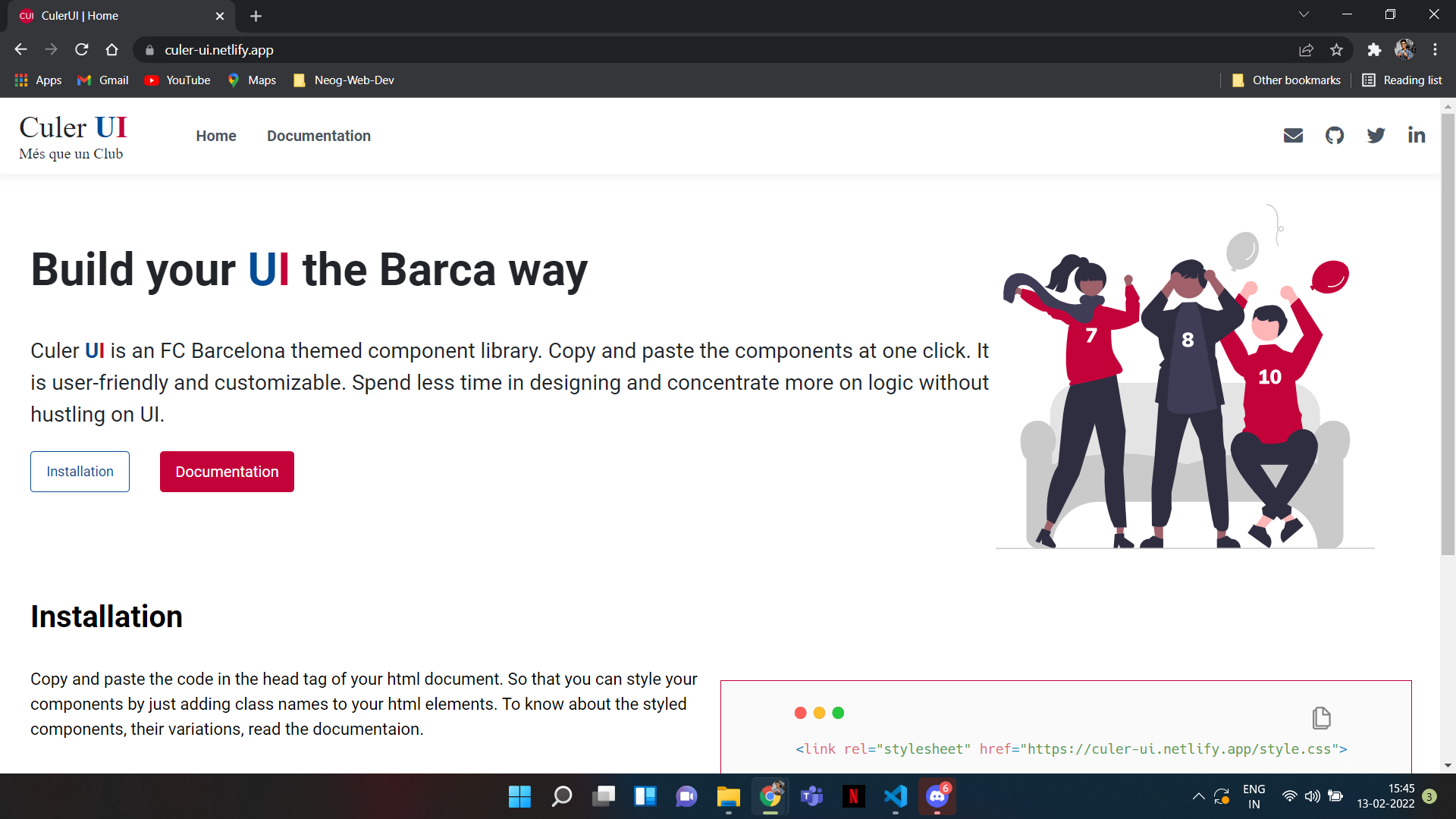1456x819 pixels.
Task: Copy code with the clipboard icon
Action: click(x=1321, y=717)
